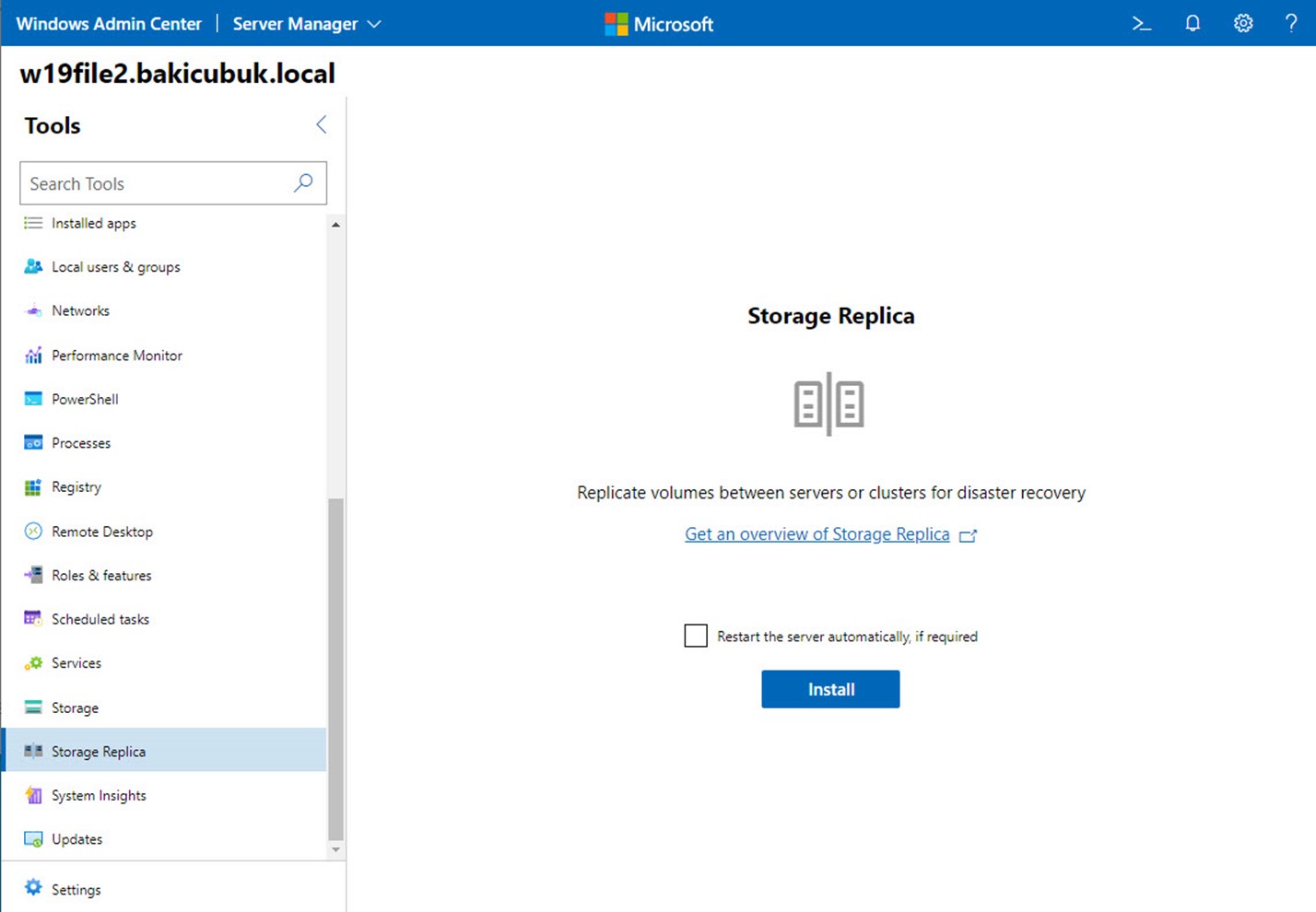The height and width of the screenshot is (912, 1316).
Task: Click the Processes tool icon
Action: coord(33,442)
